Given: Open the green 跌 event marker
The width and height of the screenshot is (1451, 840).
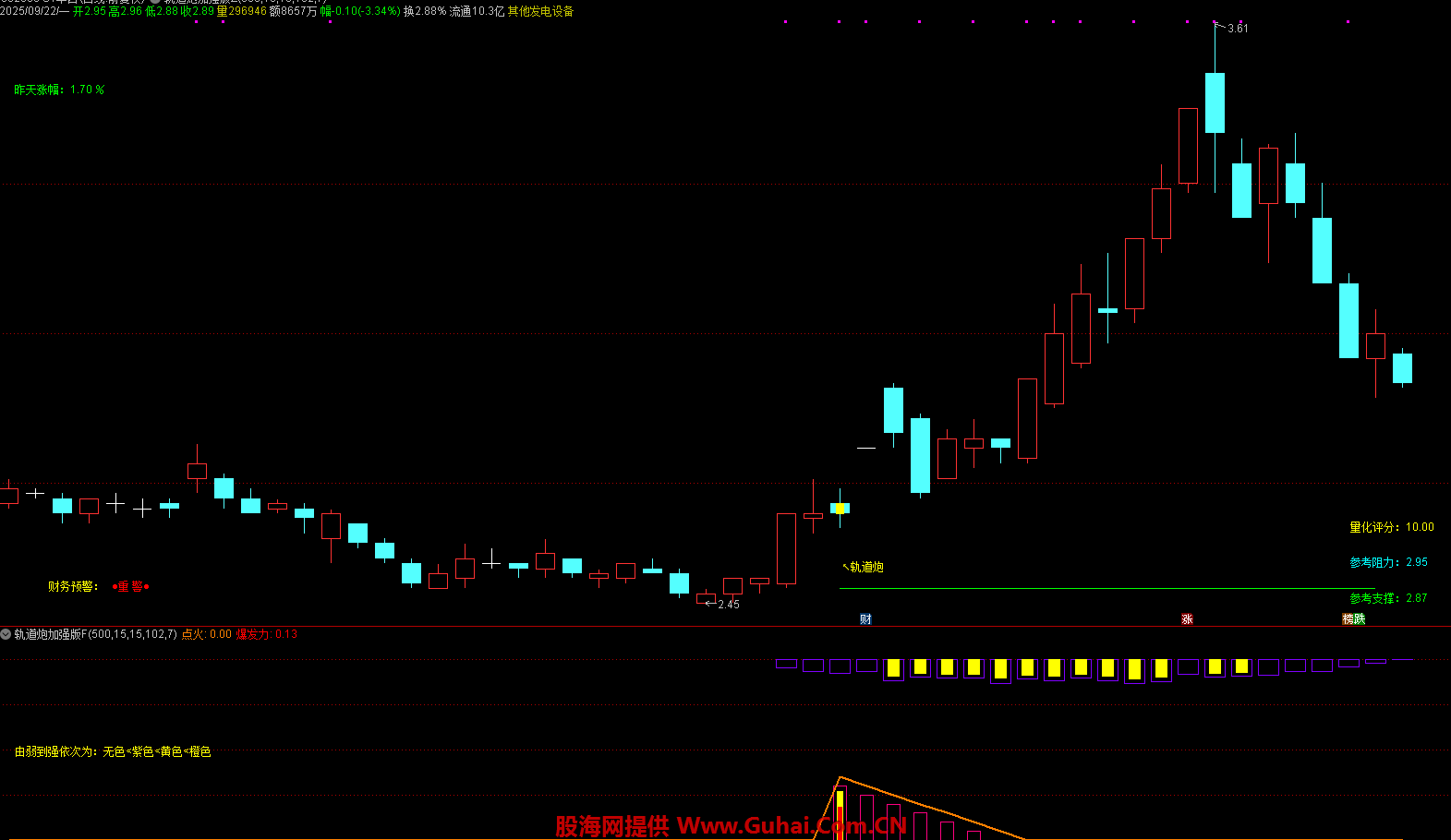Looking at the screenshot, I should pyautogui.click(x=1360, y=619).
